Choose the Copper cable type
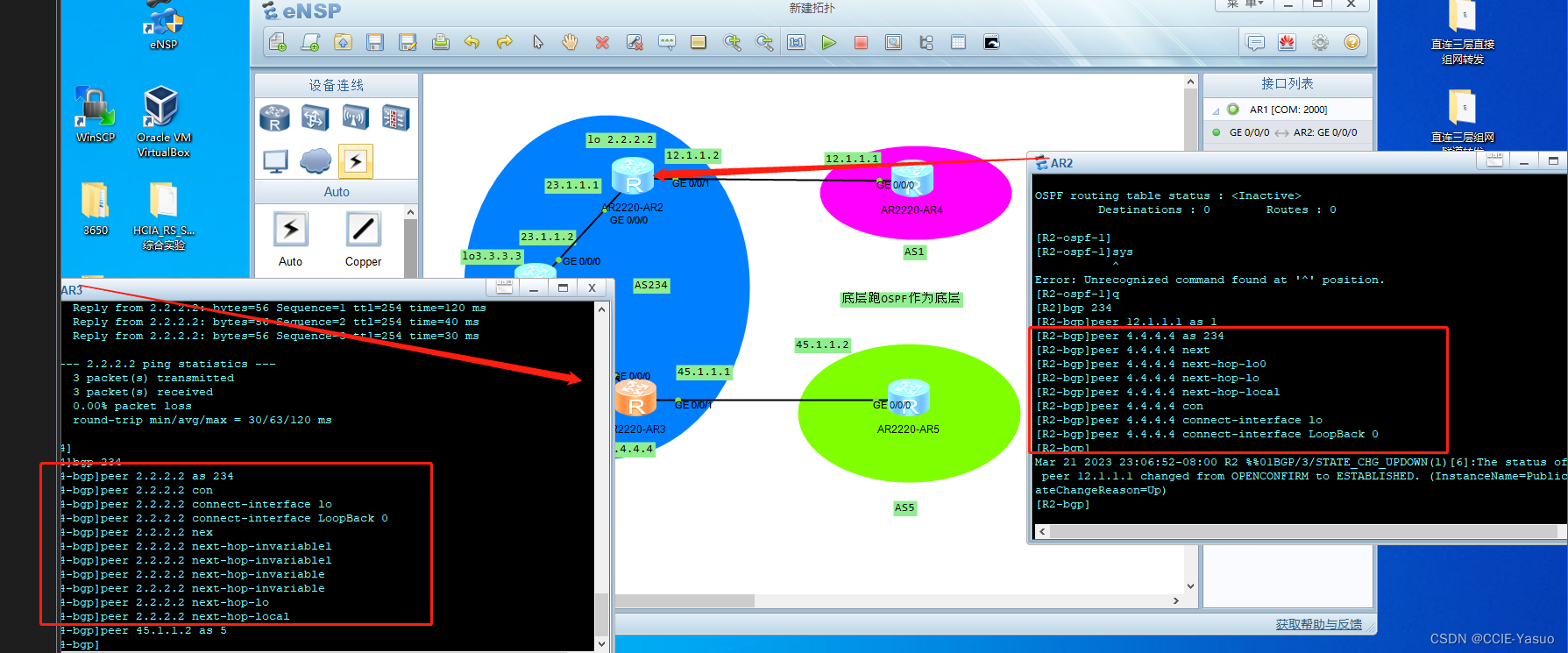The height and width of the screenshot is (653, 1568). [363, 239]
